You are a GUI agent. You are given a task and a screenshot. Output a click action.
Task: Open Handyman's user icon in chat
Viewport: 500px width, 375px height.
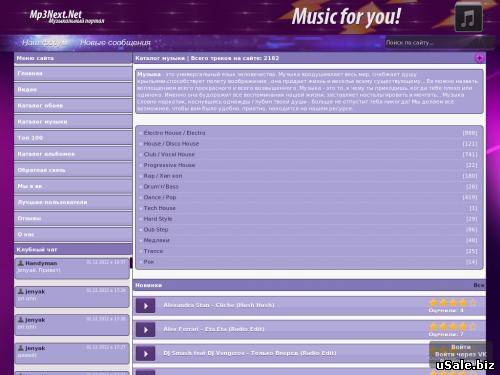tap(21, 263)
